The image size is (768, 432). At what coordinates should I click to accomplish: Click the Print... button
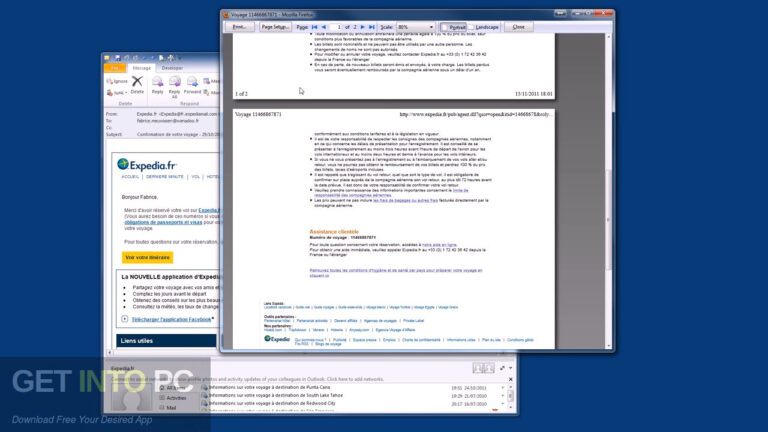tap(240, 27)
